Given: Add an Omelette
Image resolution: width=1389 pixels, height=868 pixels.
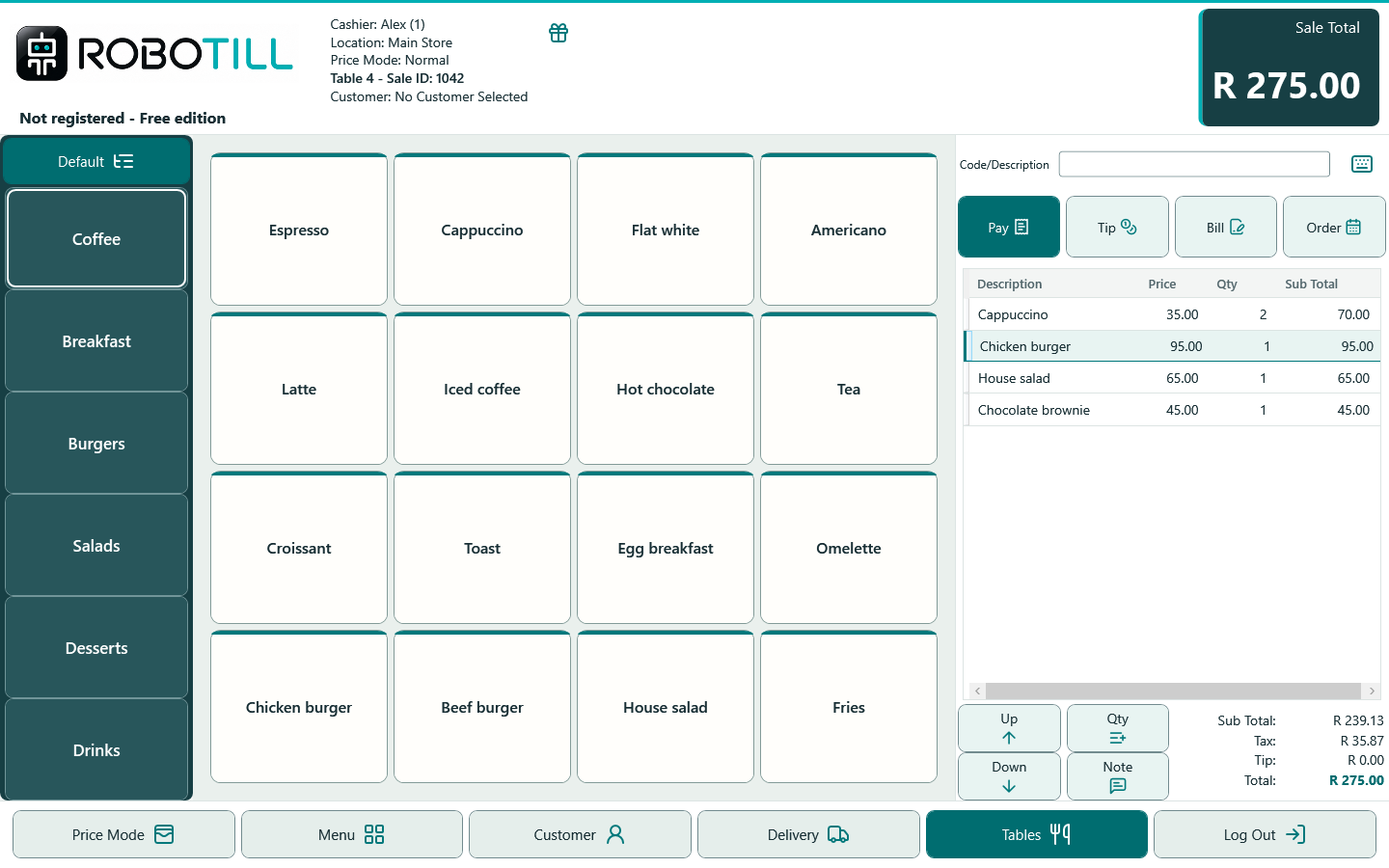Looking at the screenshot, I should coord(849,548).
